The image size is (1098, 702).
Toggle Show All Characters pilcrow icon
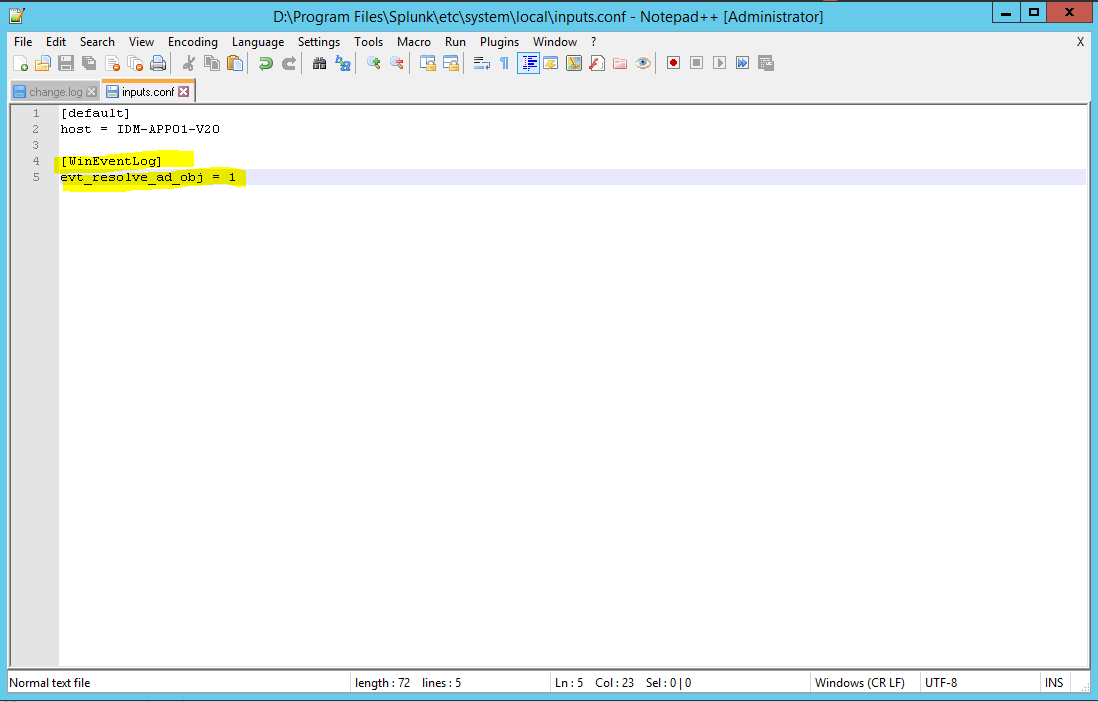[x=504, y=64]
